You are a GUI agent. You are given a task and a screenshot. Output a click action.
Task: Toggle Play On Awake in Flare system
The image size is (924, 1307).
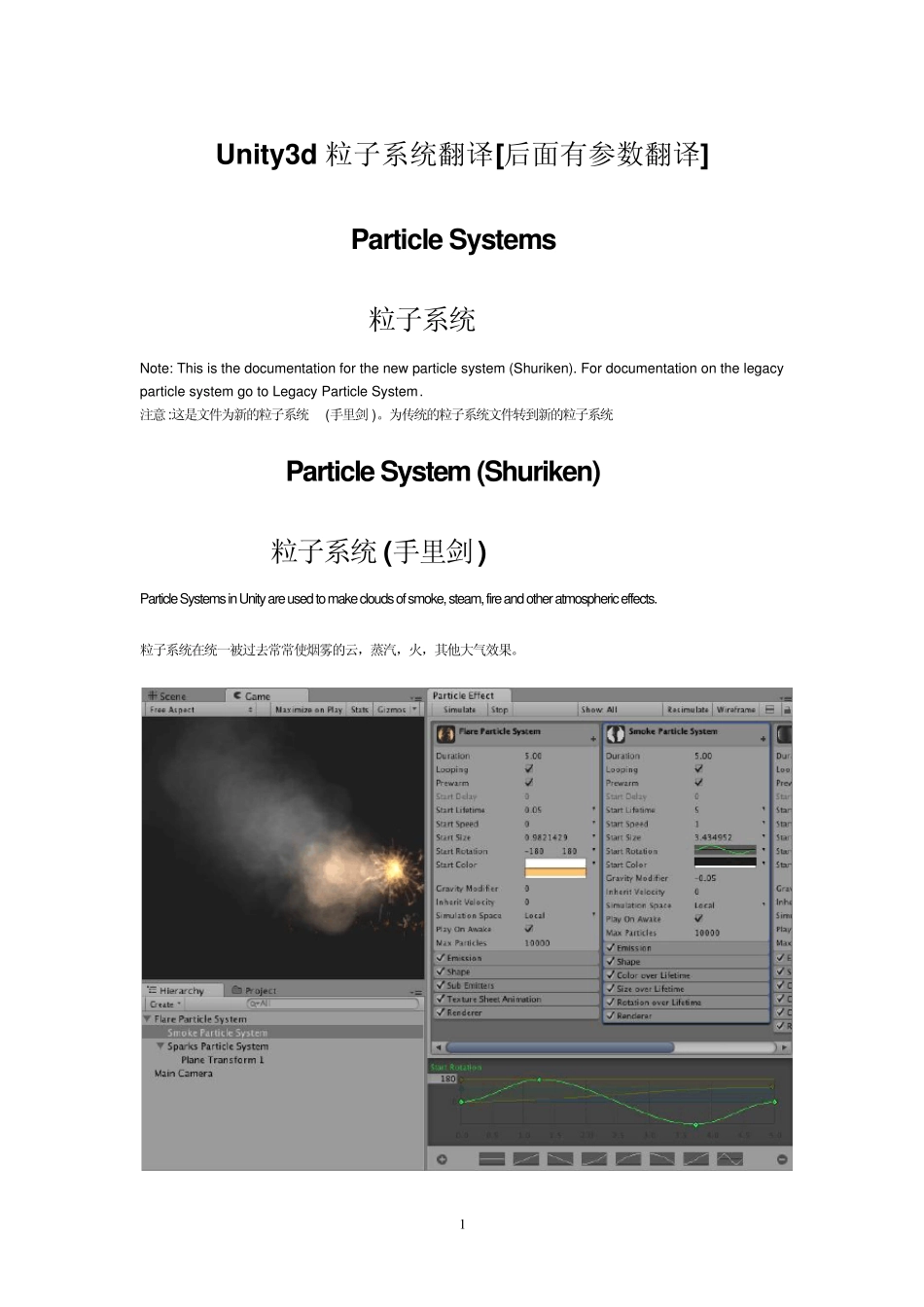[x=529, y=928]
